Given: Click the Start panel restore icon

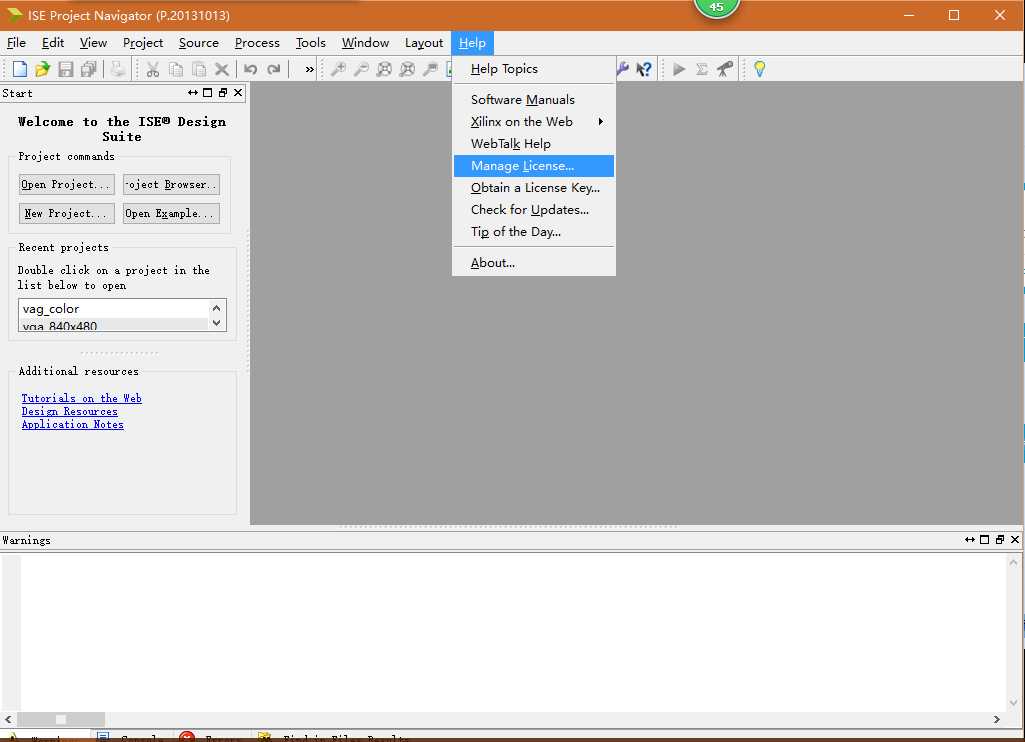Looking at the screenshot, I should click(x=223, y=93).
